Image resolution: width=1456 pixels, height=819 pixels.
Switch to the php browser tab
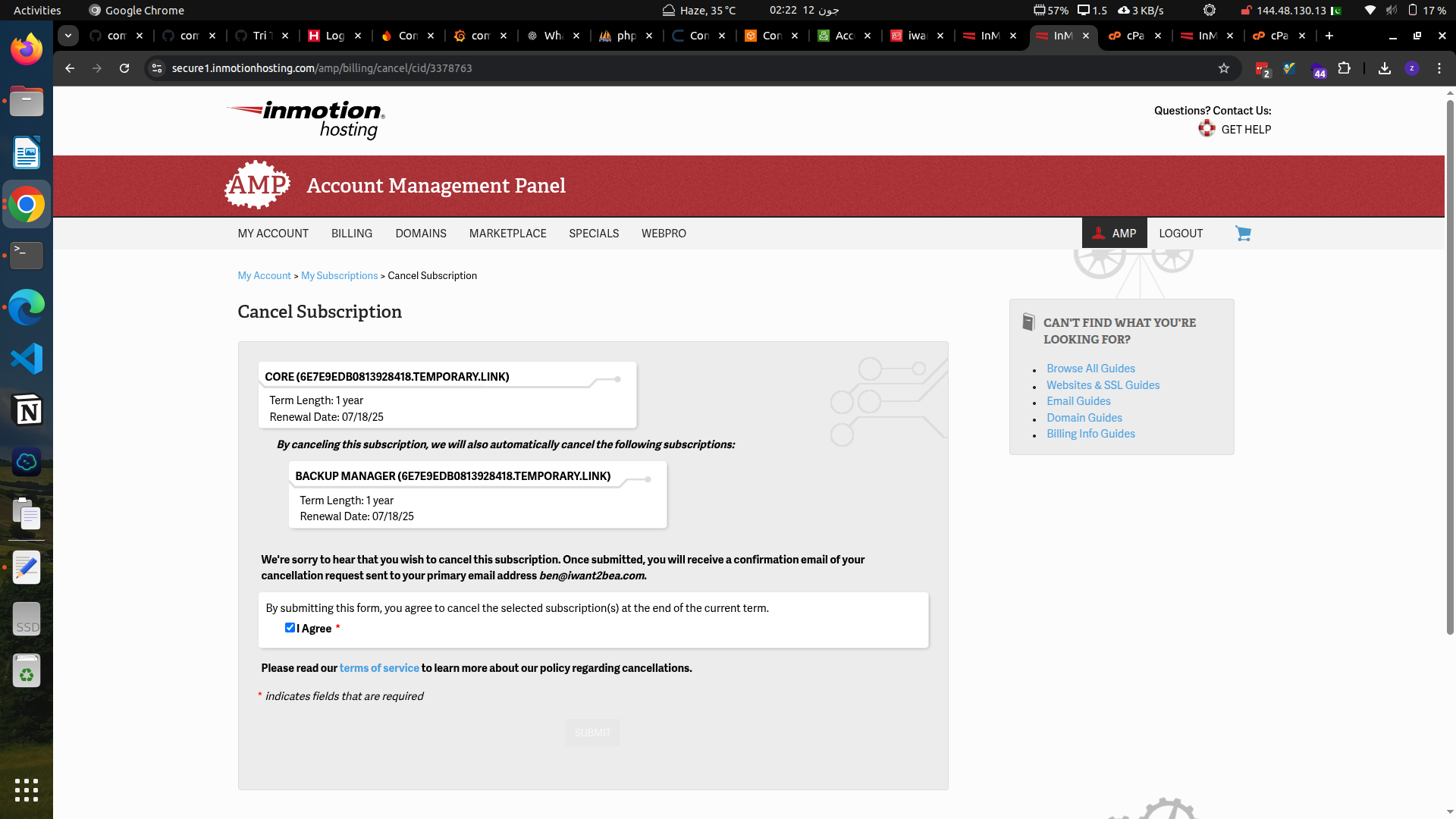click(x=626, y=36)
